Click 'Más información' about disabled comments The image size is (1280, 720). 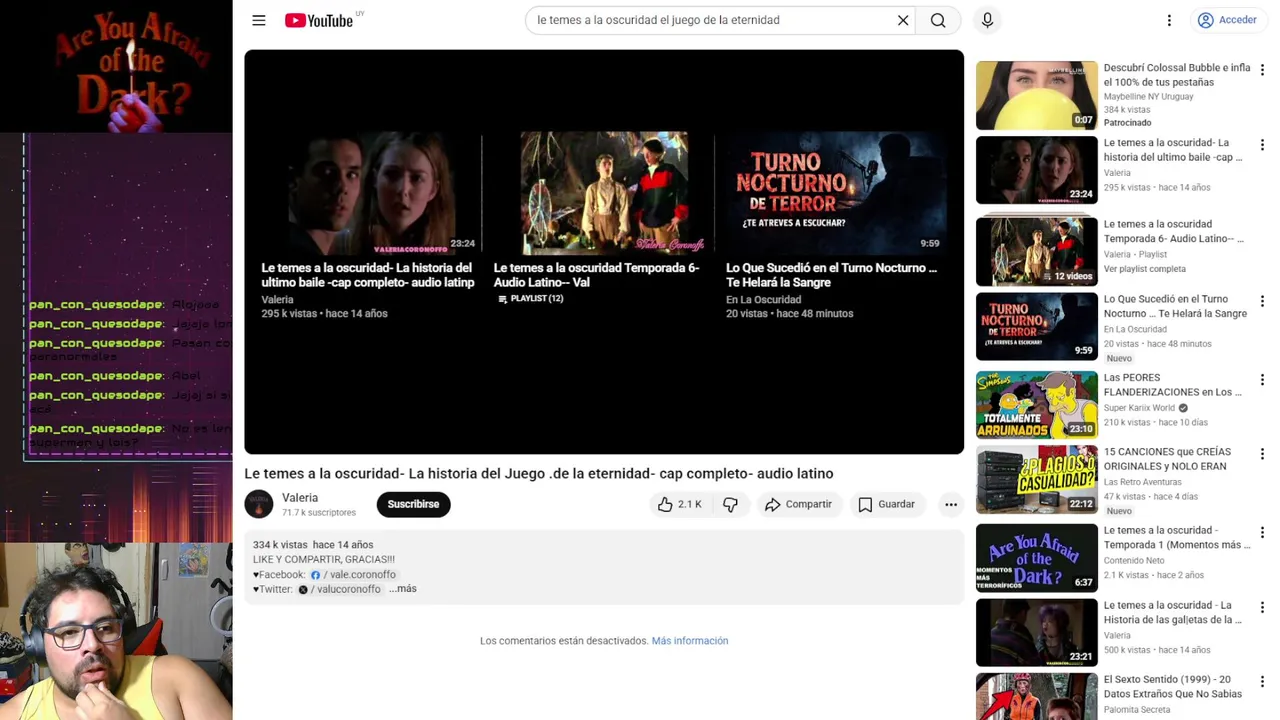[x=690, y=641]
